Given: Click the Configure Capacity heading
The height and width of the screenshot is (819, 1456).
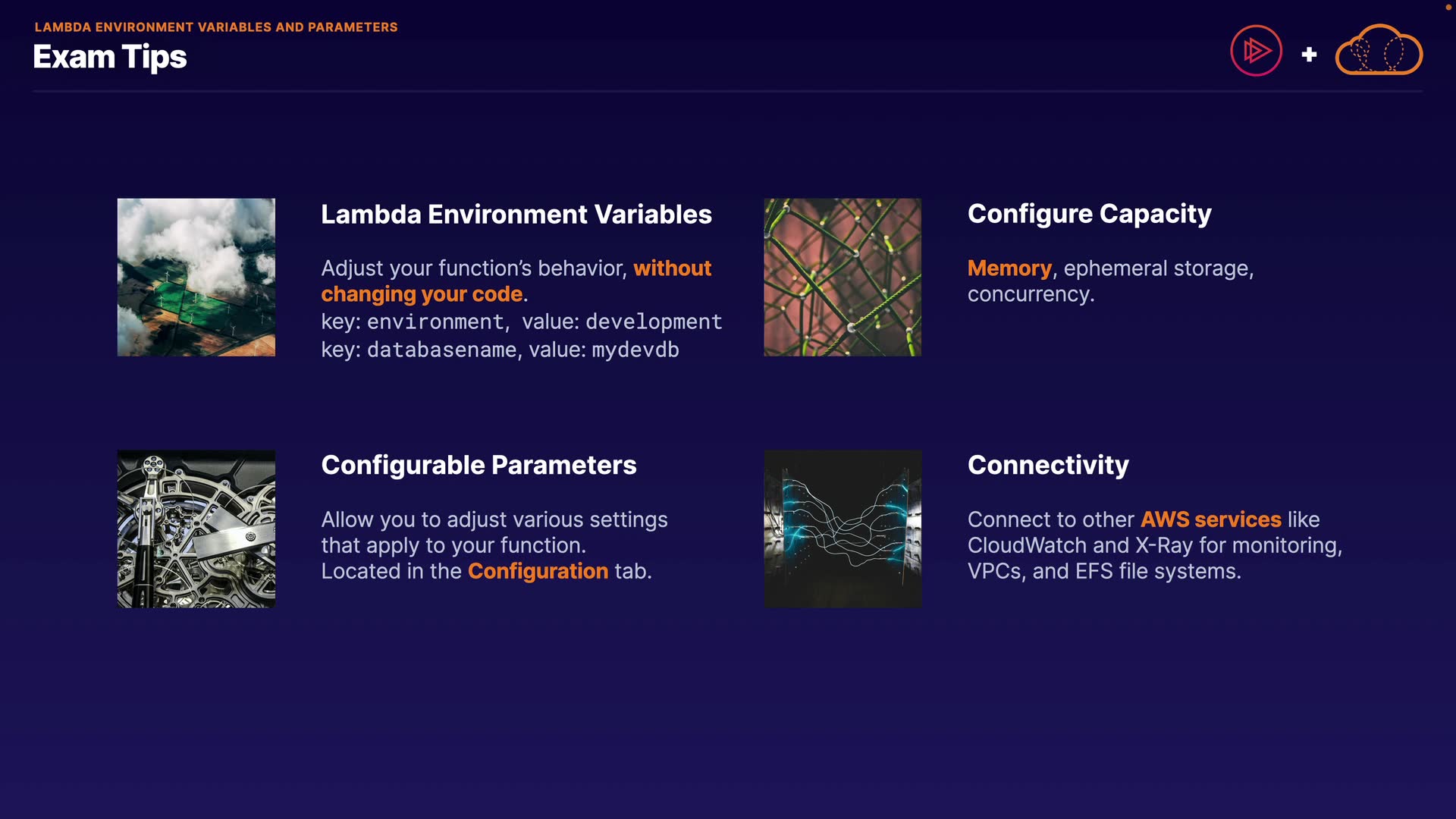Looking at the screenshot, I should tap(1089, 215).
